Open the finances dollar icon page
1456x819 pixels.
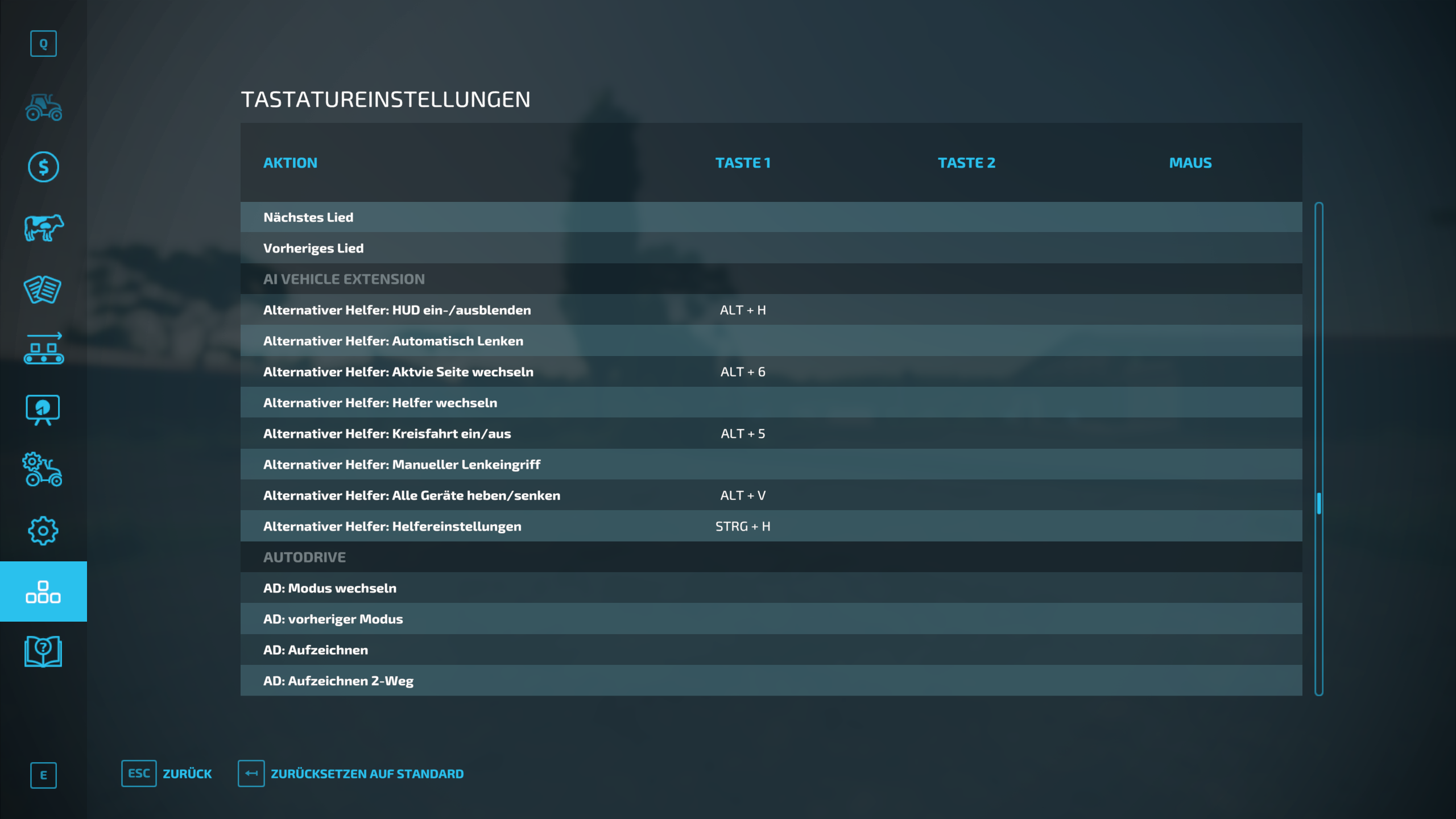click(x=43, y=167)
